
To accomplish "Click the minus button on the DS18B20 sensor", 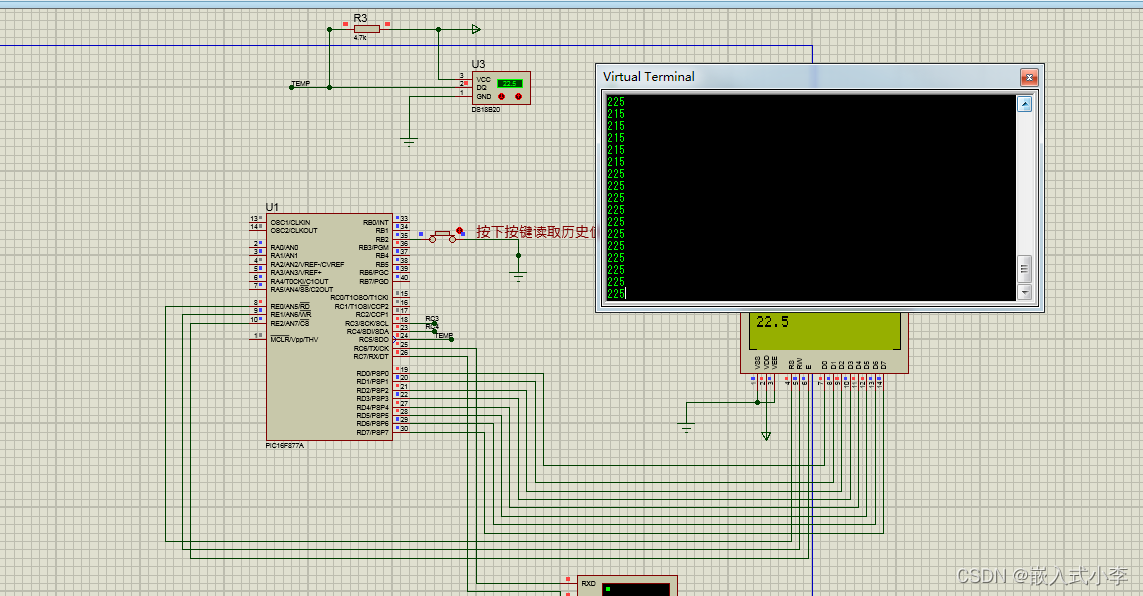I will [502, 97].
